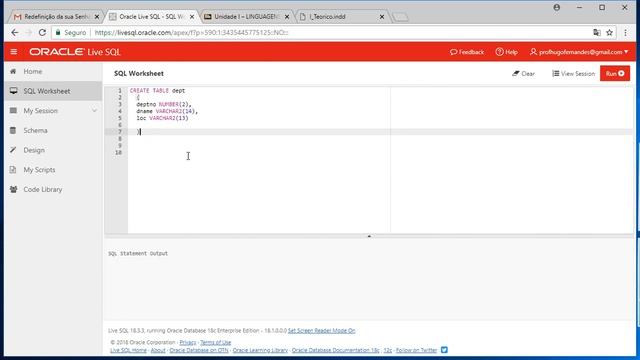Click the Twitter bird icon
640x360 pixels.
[444, 350]
